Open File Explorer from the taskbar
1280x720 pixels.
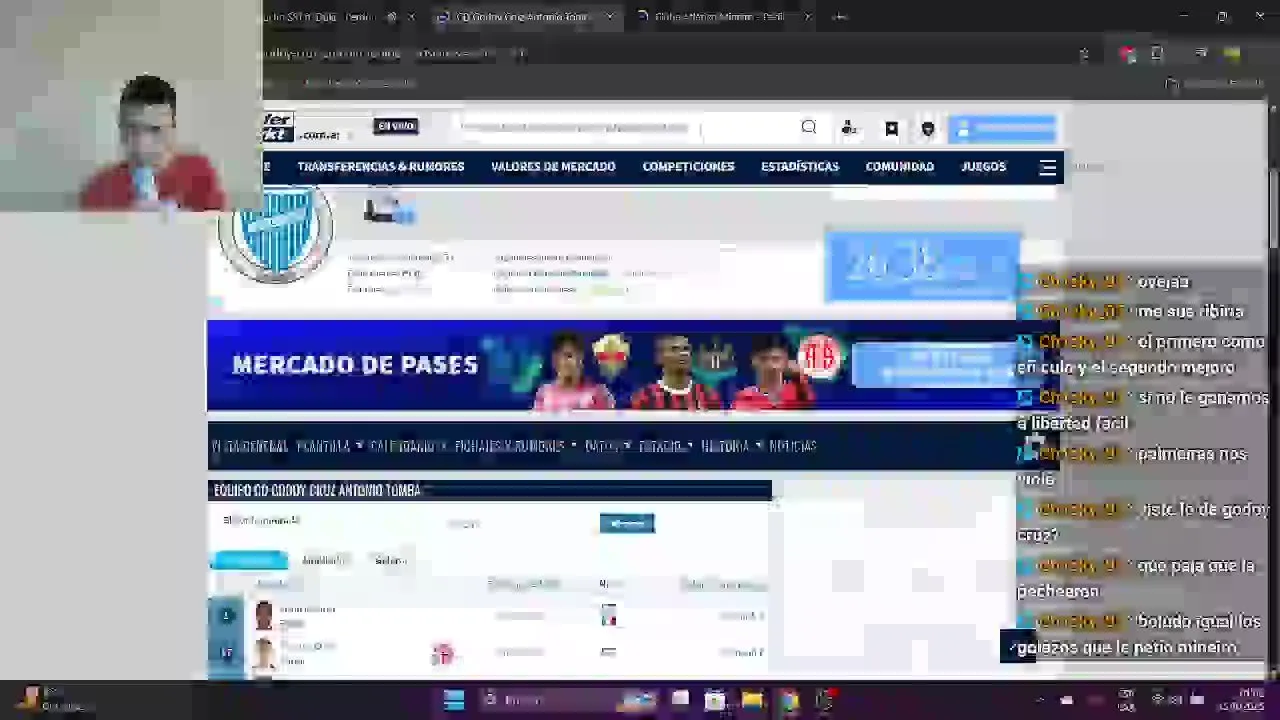point(752,700)
